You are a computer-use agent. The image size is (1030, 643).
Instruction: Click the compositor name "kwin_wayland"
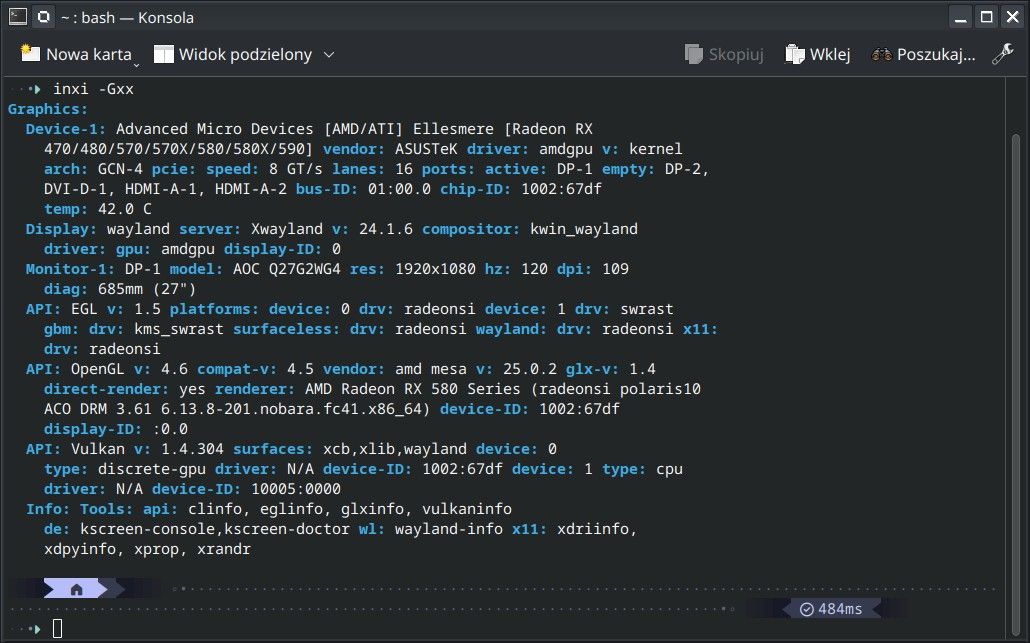[x=584, y=229]
